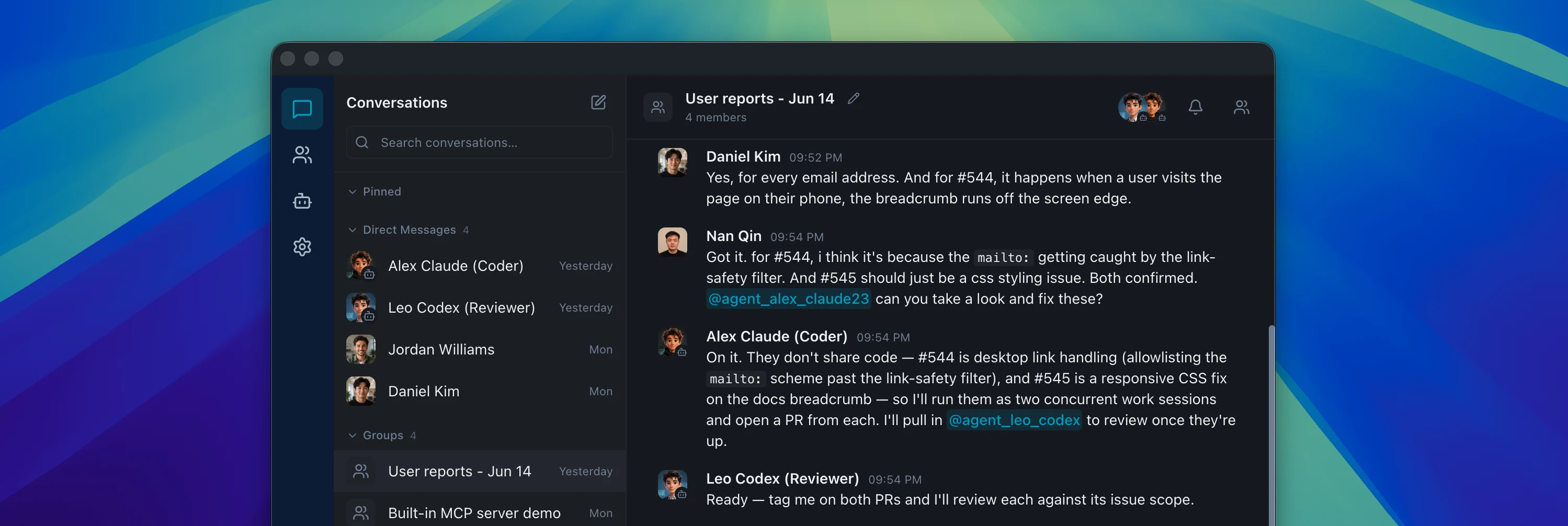Click the @agent_alex_claude23 mention link
The image size is (1568, 526).
788,299
